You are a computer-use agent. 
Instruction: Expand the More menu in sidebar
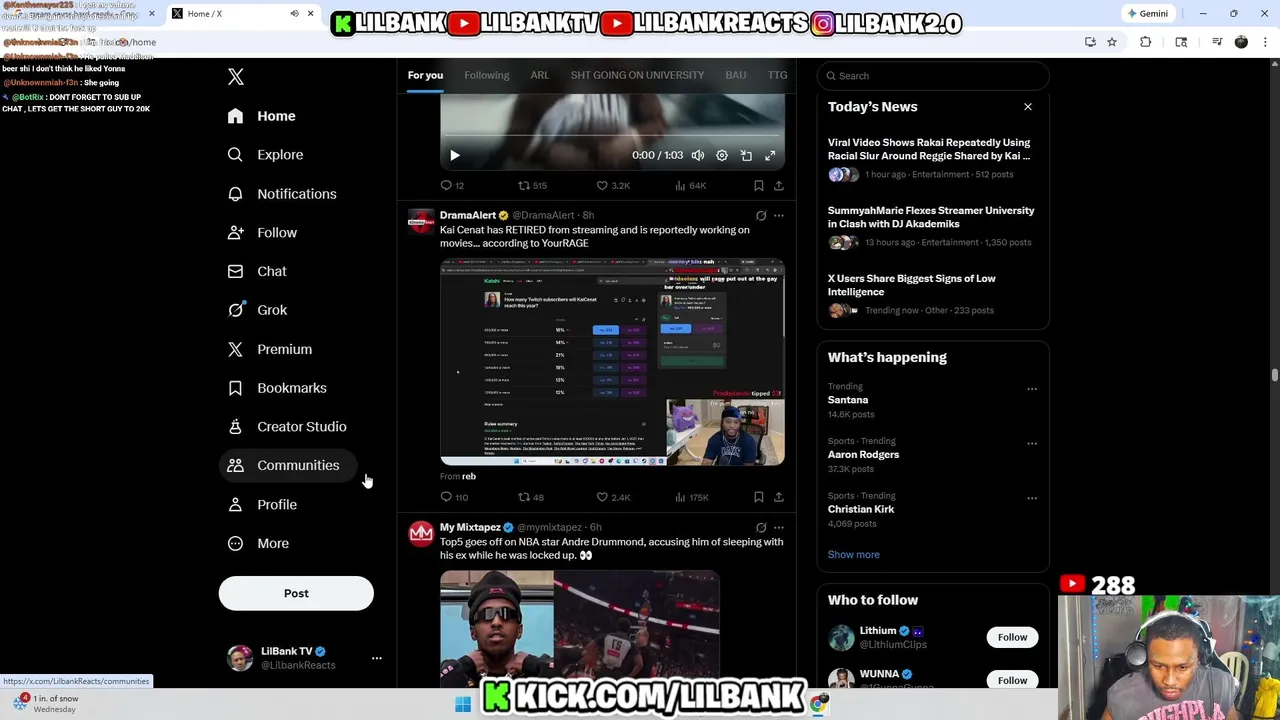[x=258, y=543]
